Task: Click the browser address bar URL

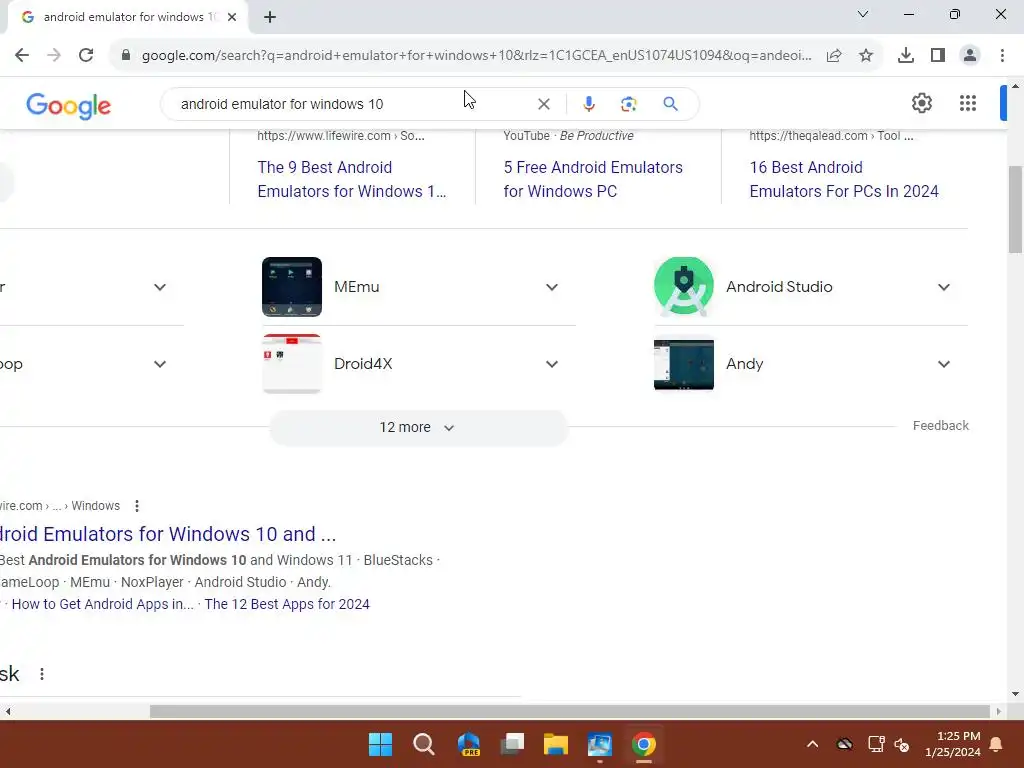Action: [477, 56]
